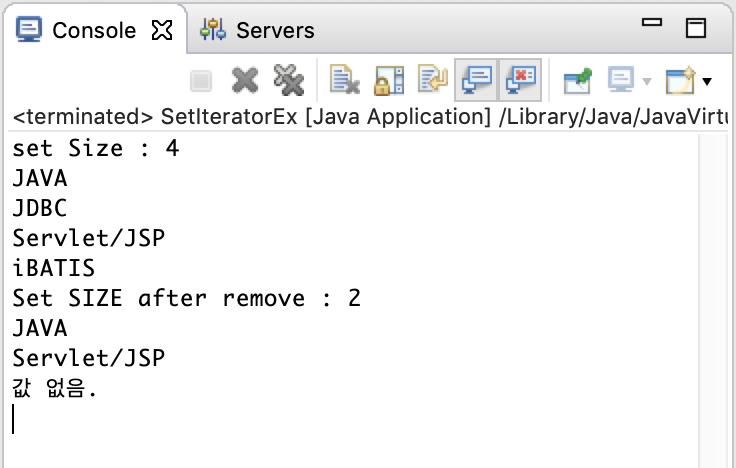Image resolution: width=736 pixels, height=468 pixels.
Task: Switch to the Console tab
Action: coord(94,30)
